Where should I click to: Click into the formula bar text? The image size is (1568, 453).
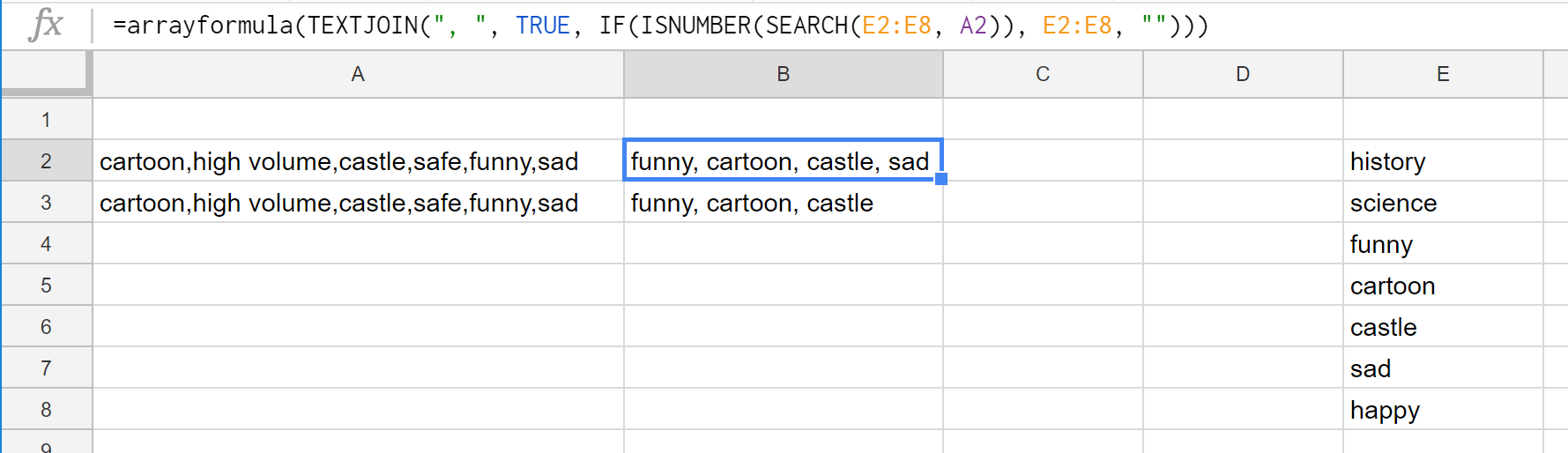659,26
